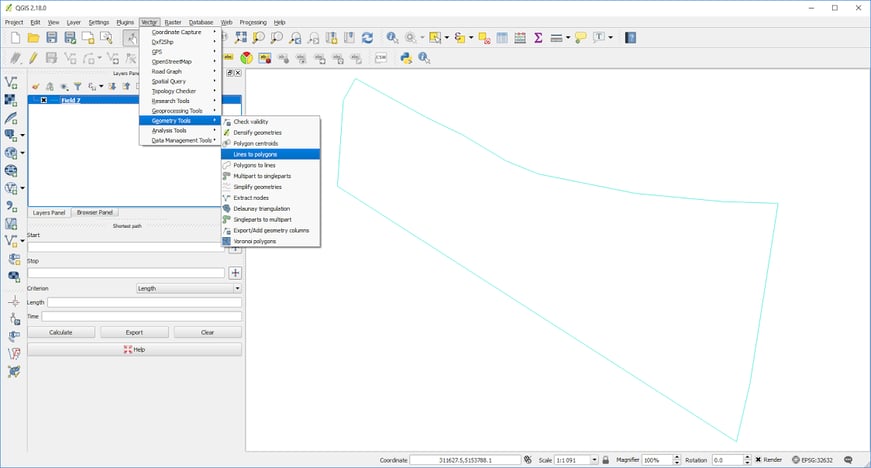Image resolution: width=871 pixels, height=468 pixels.
Task: Toggle visibility checkbox of Field 2 layer
Action: (x=44, y=100)
